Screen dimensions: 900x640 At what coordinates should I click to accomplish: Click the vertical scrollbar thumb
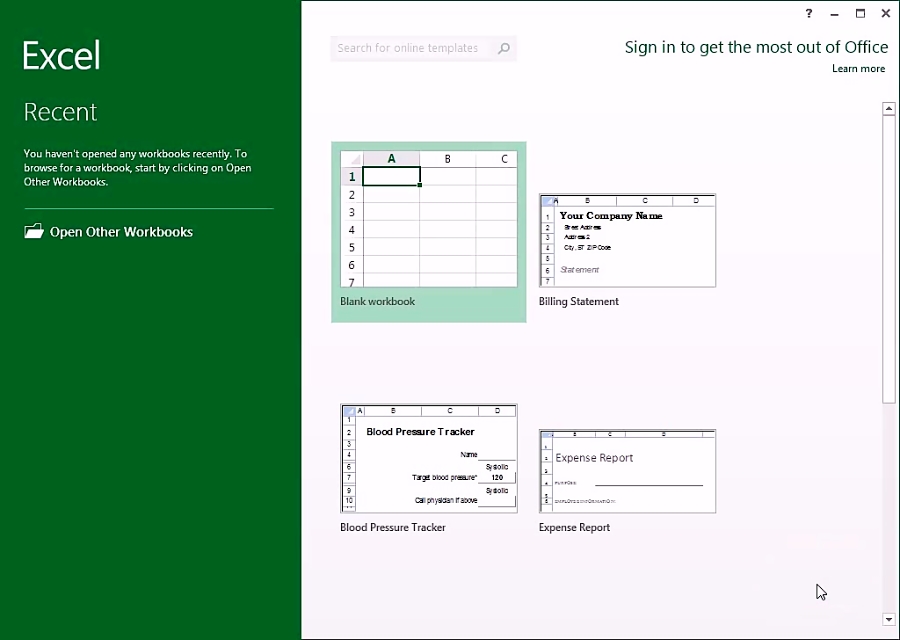click(889, 259)
